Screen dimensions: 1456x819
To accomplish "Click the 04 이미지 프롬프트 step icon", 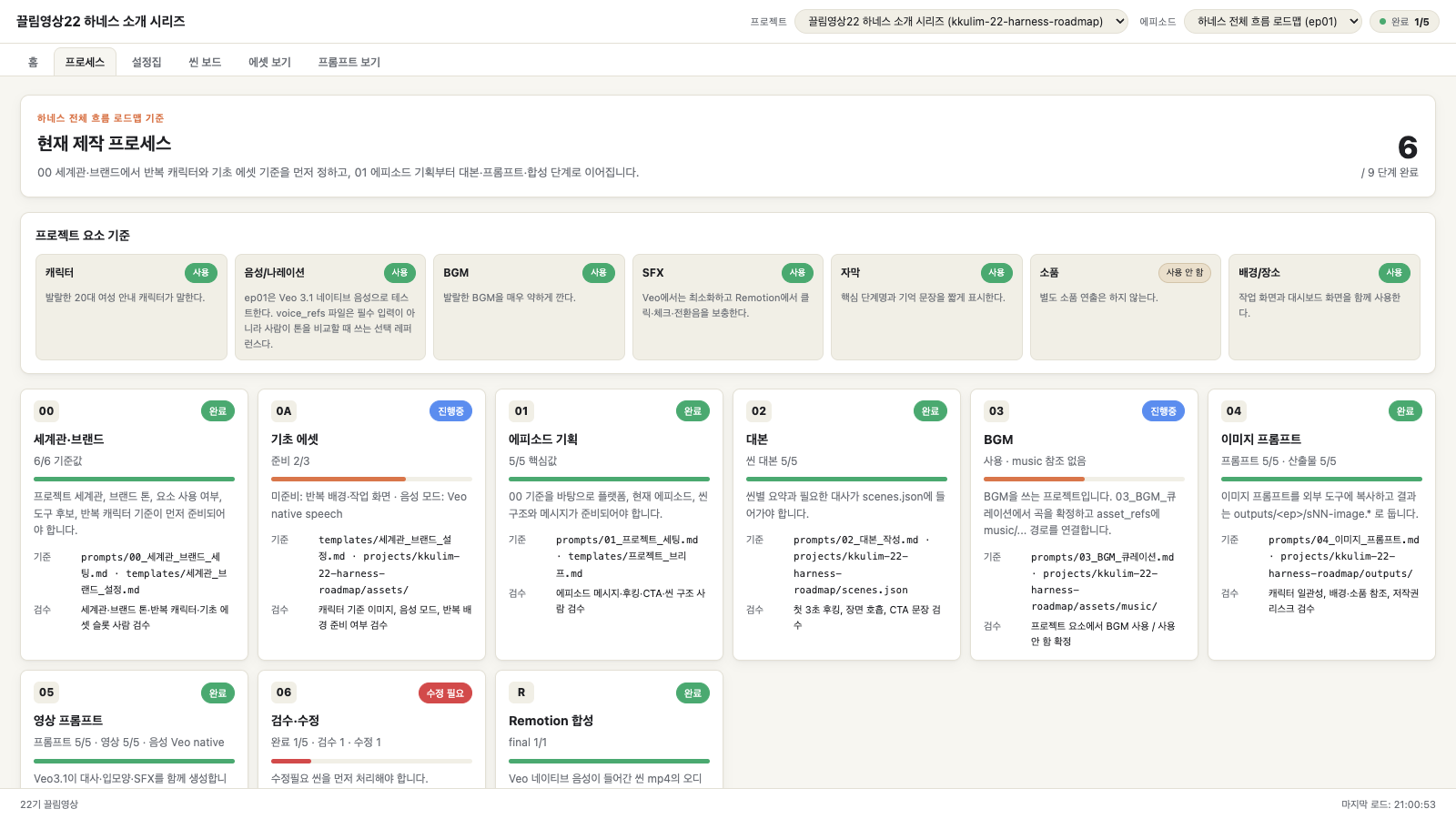I will [1234, 411].
